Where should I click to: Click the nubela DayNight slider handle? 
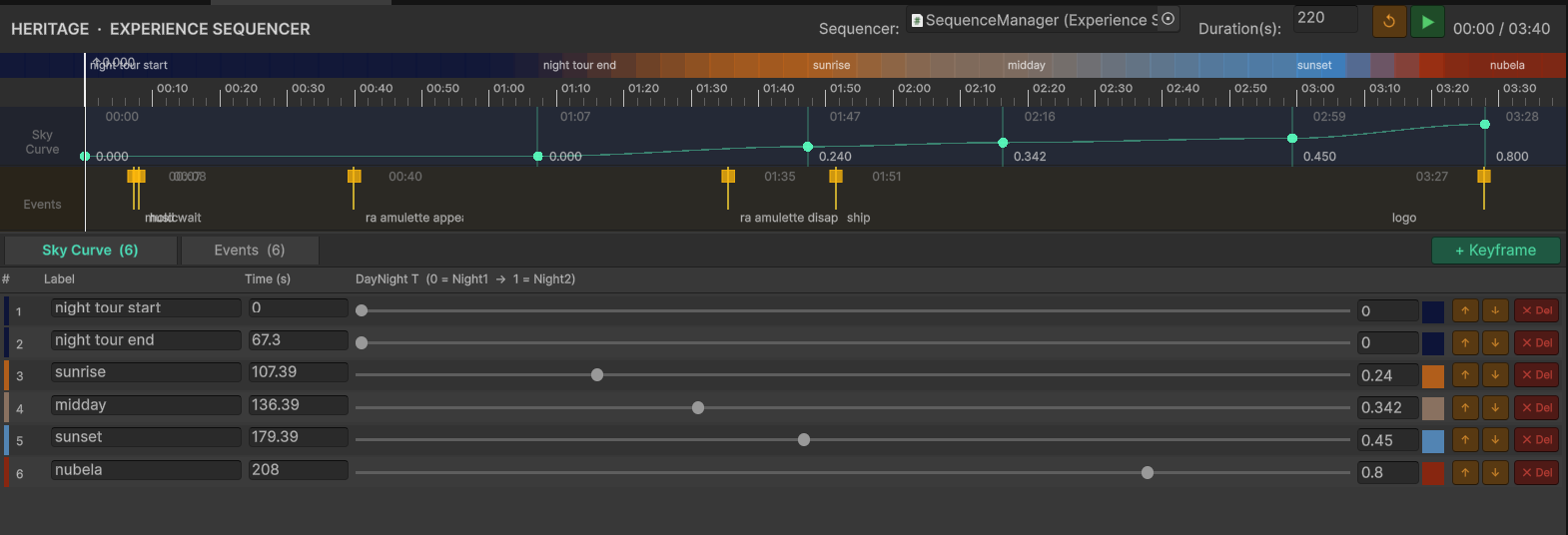click(1148, 472)
